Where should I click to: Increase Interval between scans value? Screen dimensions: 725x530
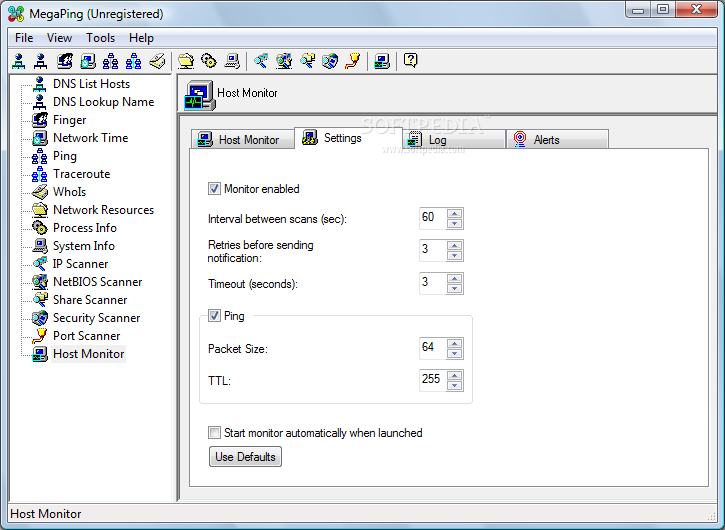click(455, 213)
